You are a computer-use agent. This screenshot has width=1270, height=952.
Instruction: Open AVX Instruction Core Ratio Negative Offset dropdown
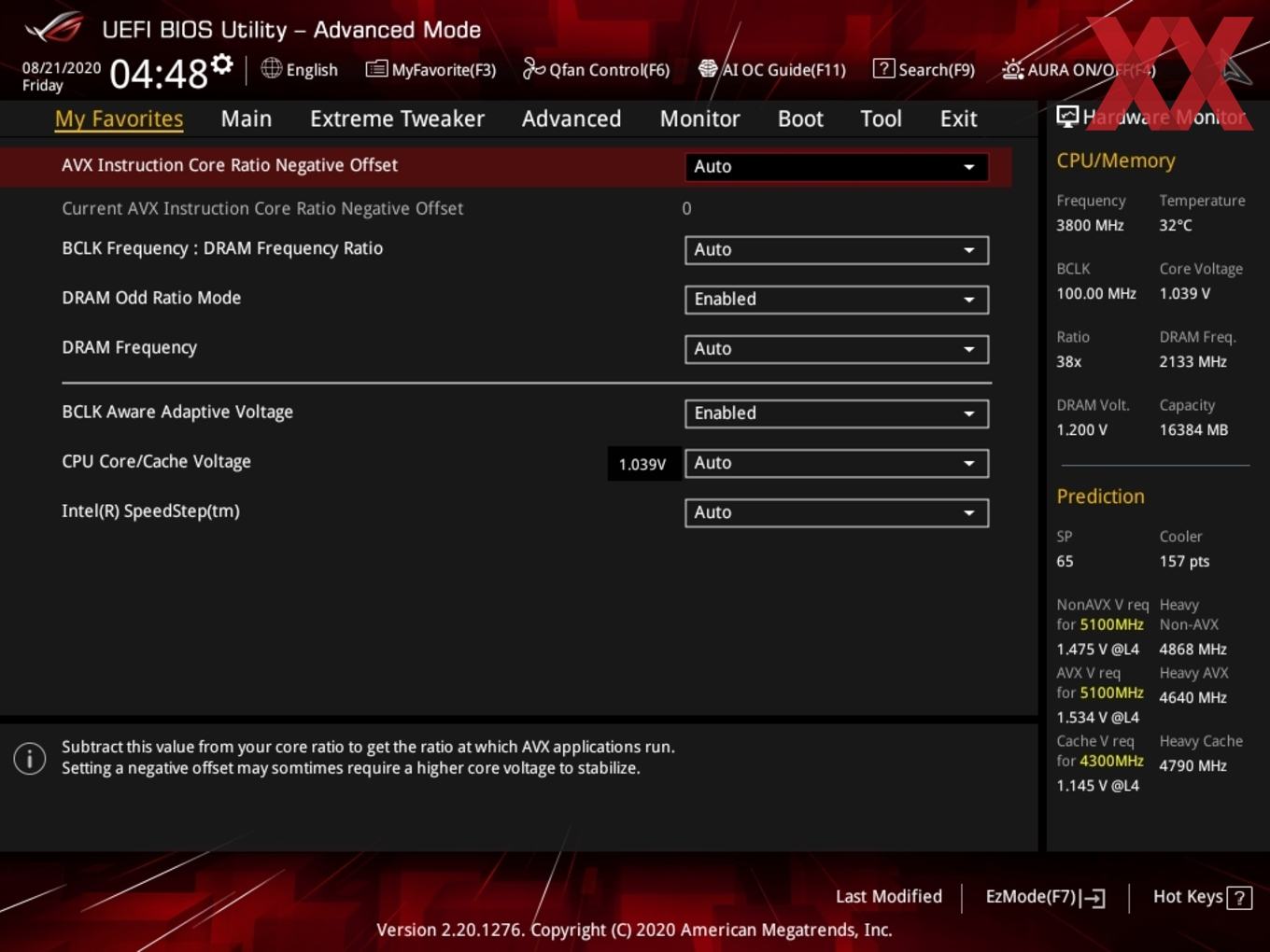pyautogui.click(x=837, y=166)
